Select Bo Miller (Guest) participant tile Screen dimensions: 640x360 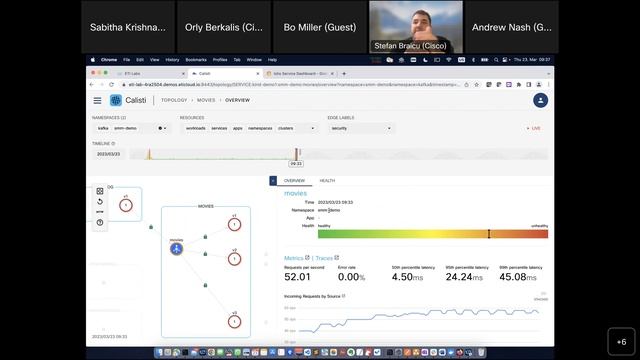[x=320, y=27]
